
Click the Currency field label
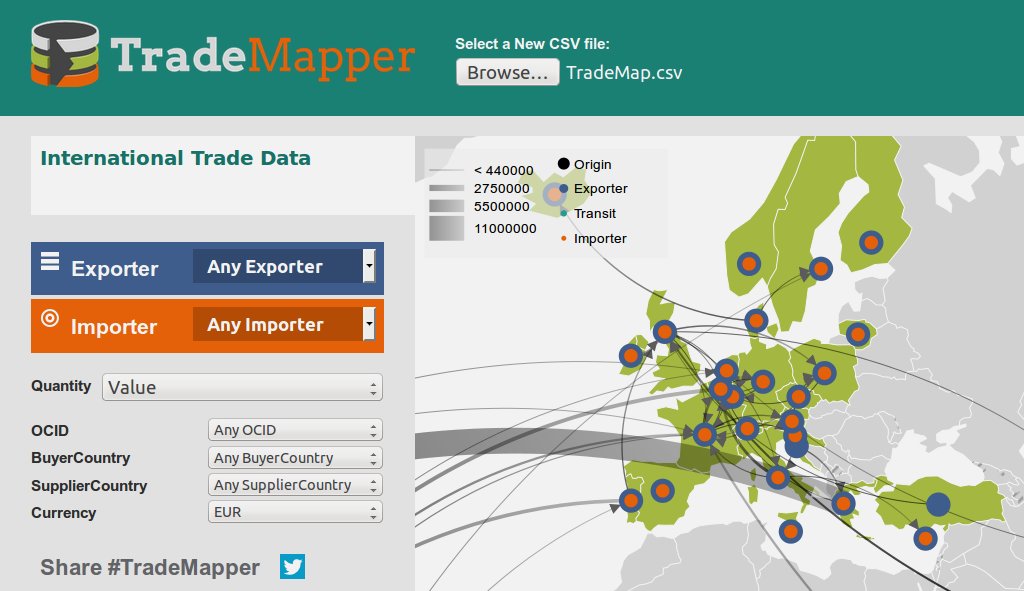(x=63, y=513)
